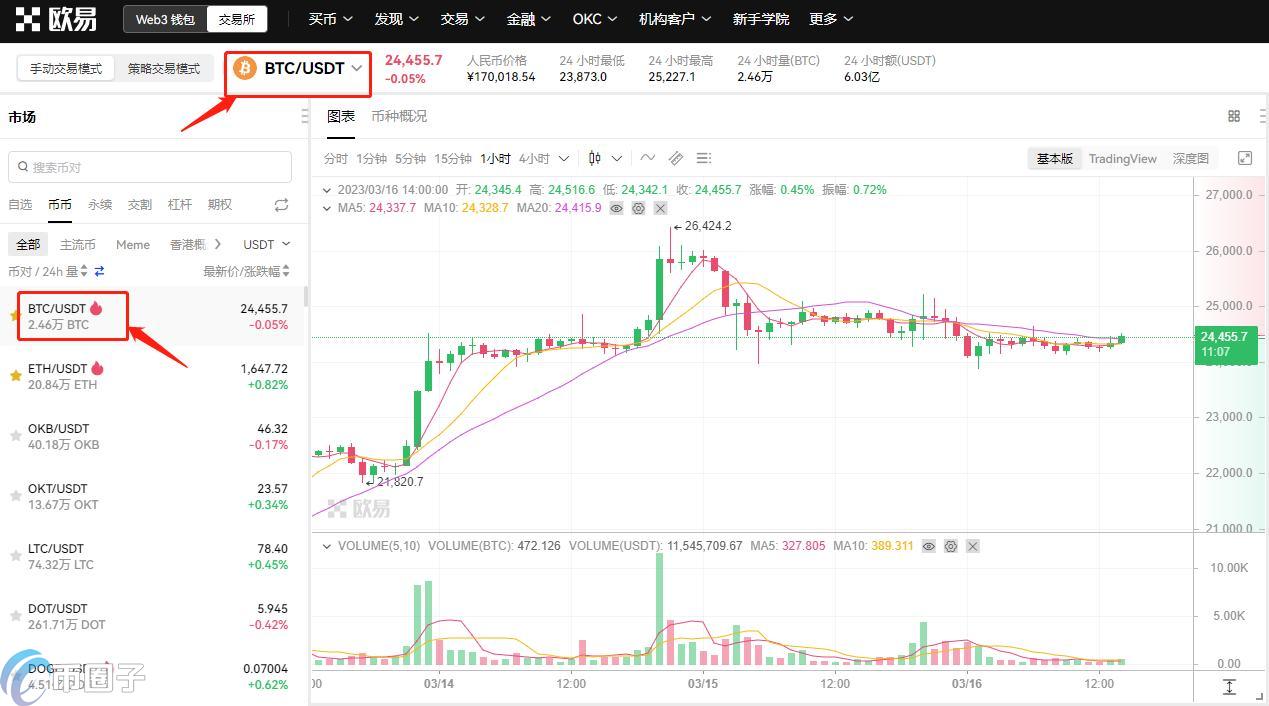
Task: Click the market list scrollbar
Action: click(306, 297)
